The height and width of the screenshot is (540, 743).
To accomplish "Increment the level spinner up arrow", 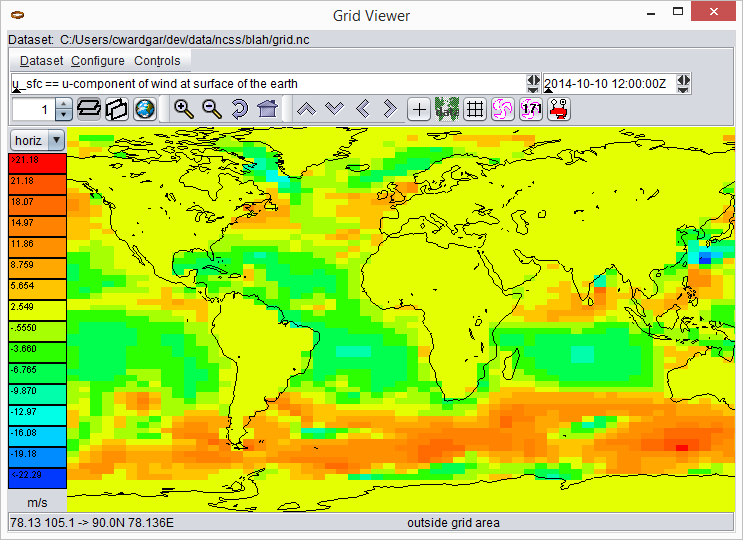I will tap(64, 104).
